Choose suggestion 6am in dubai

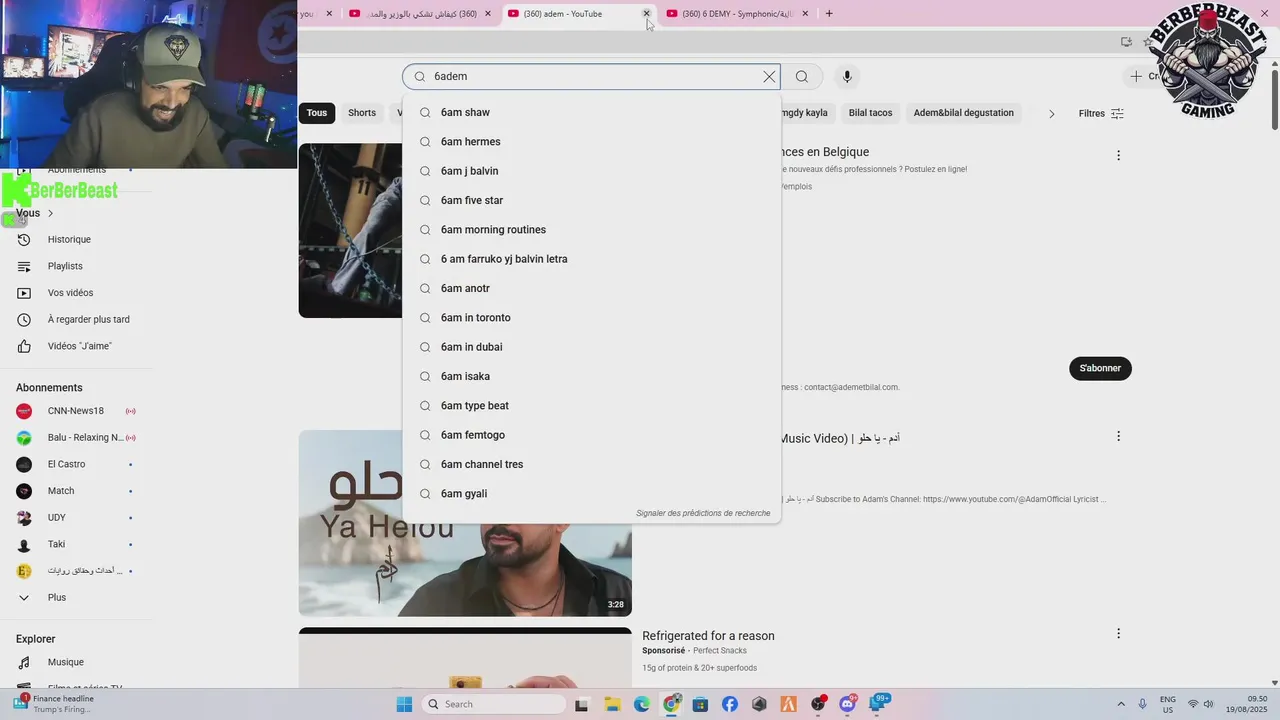[591, 347]
